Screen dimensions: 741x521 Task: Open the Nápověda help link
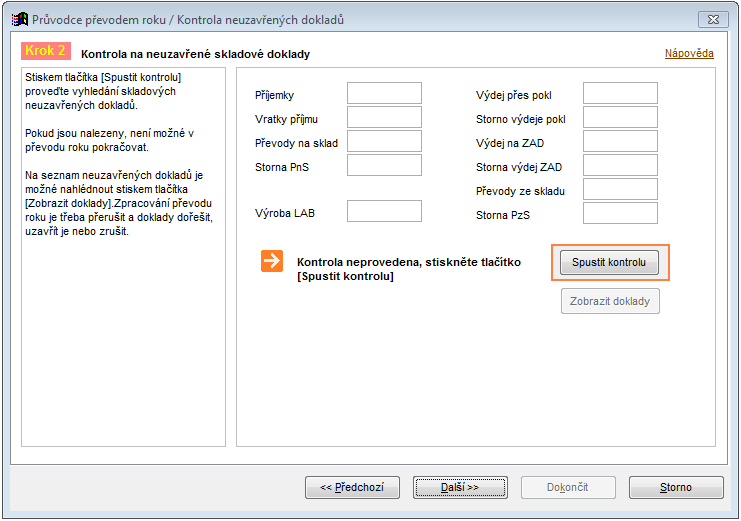[x=689, y=53]
